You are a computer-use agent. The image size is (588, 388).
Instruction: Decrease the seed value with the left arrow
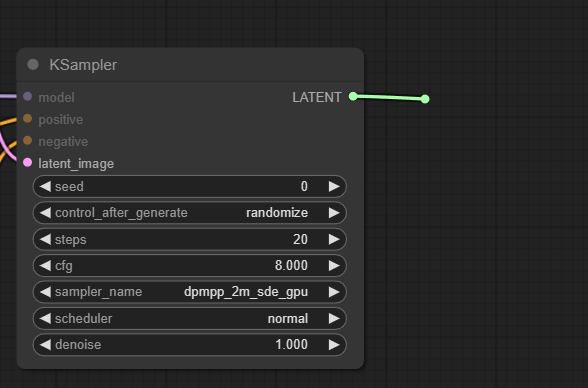click(45, 186)
